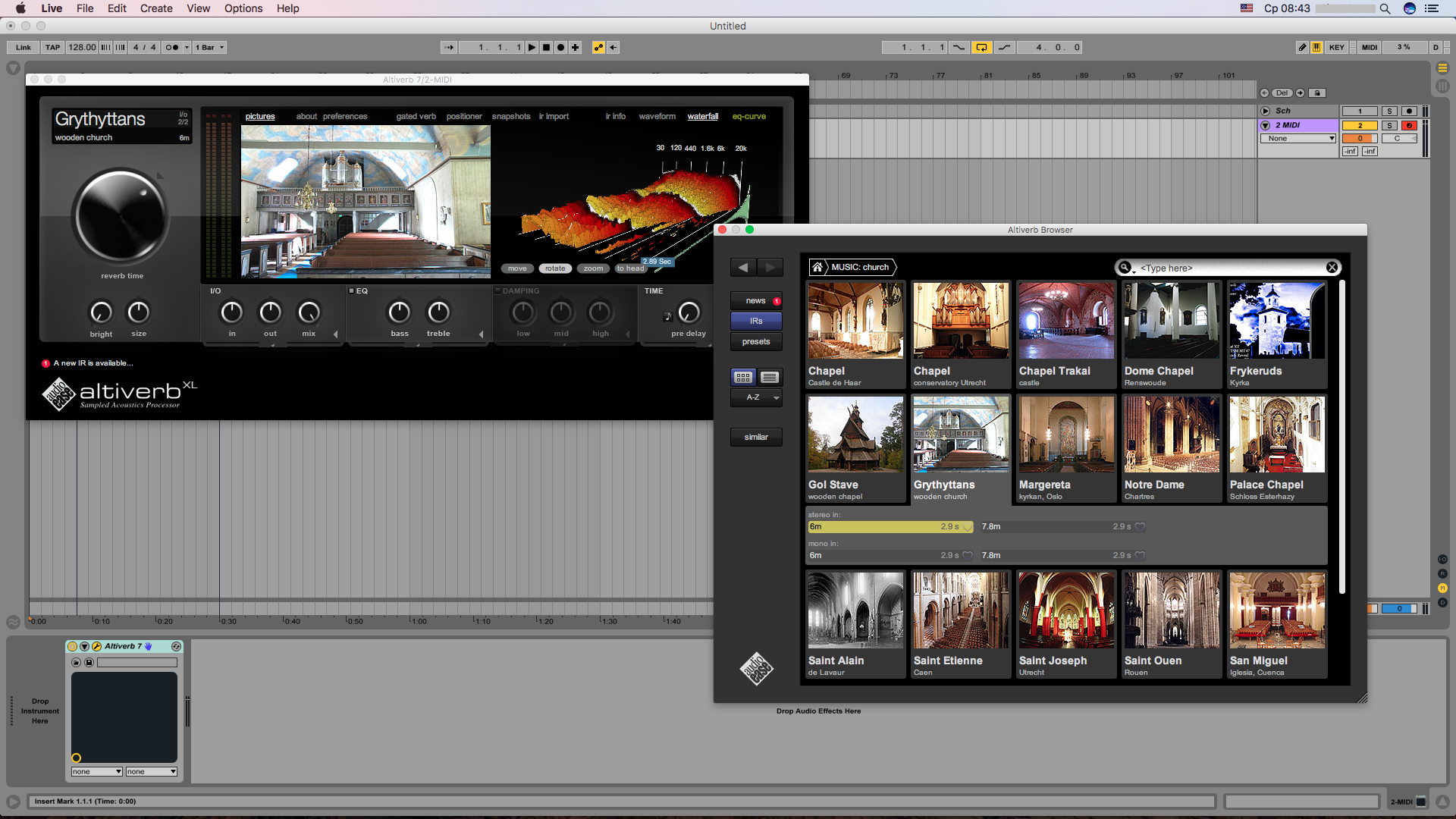
Task: Click the similar button
Action: click(x=756, y=437)
